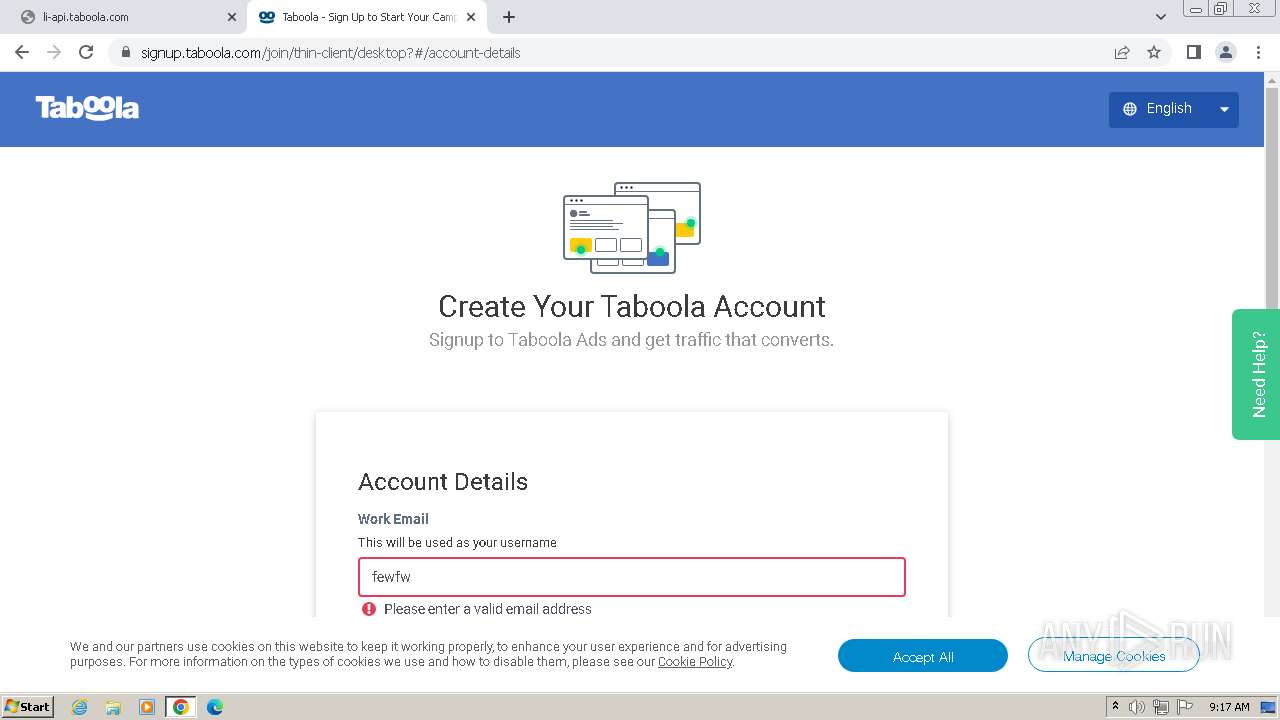Click Chrome icon in taskbar

tap(181, 707)
